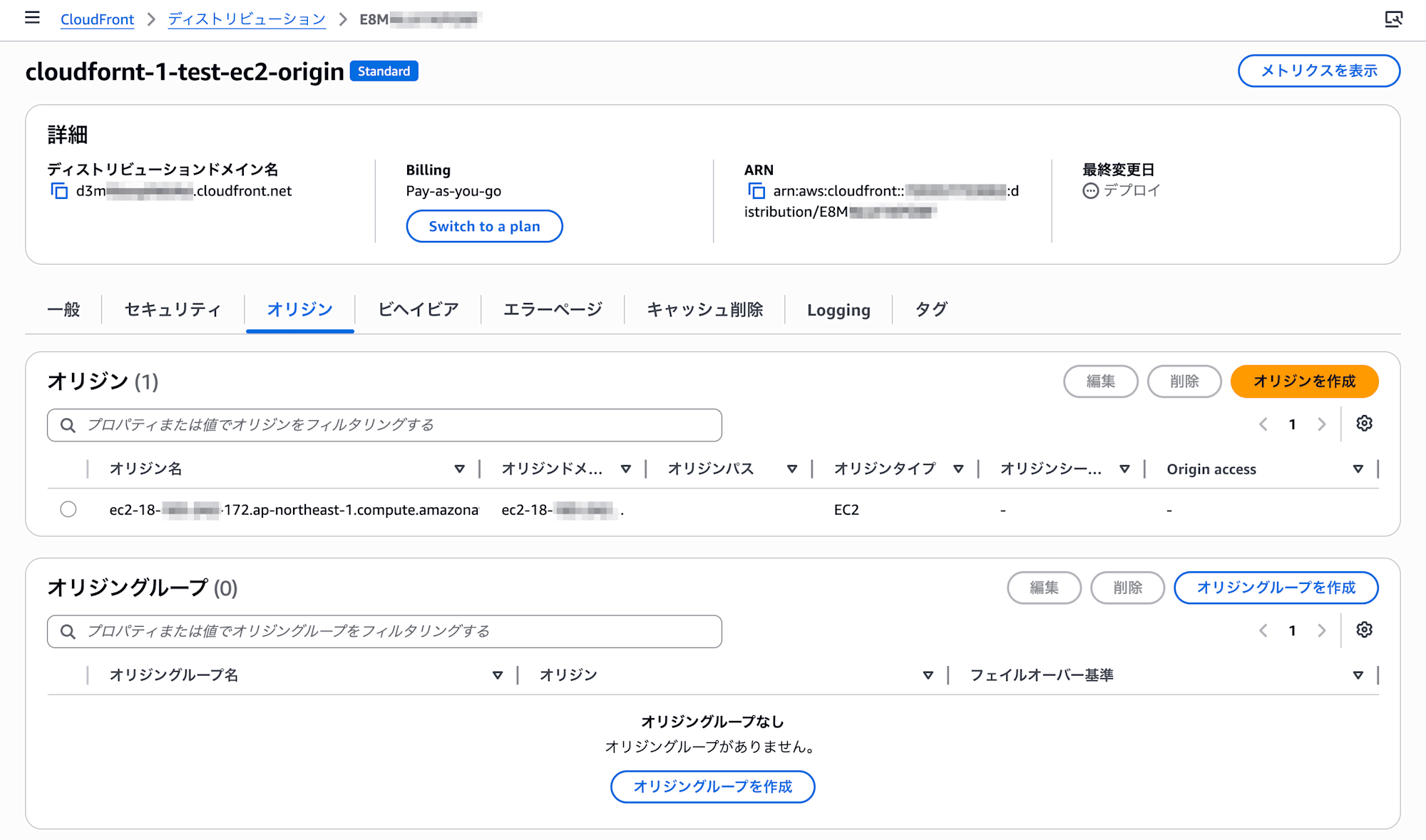Sort by オリジンシールド column arrow
The image size is (1426, 840).
pos(1124,469)
